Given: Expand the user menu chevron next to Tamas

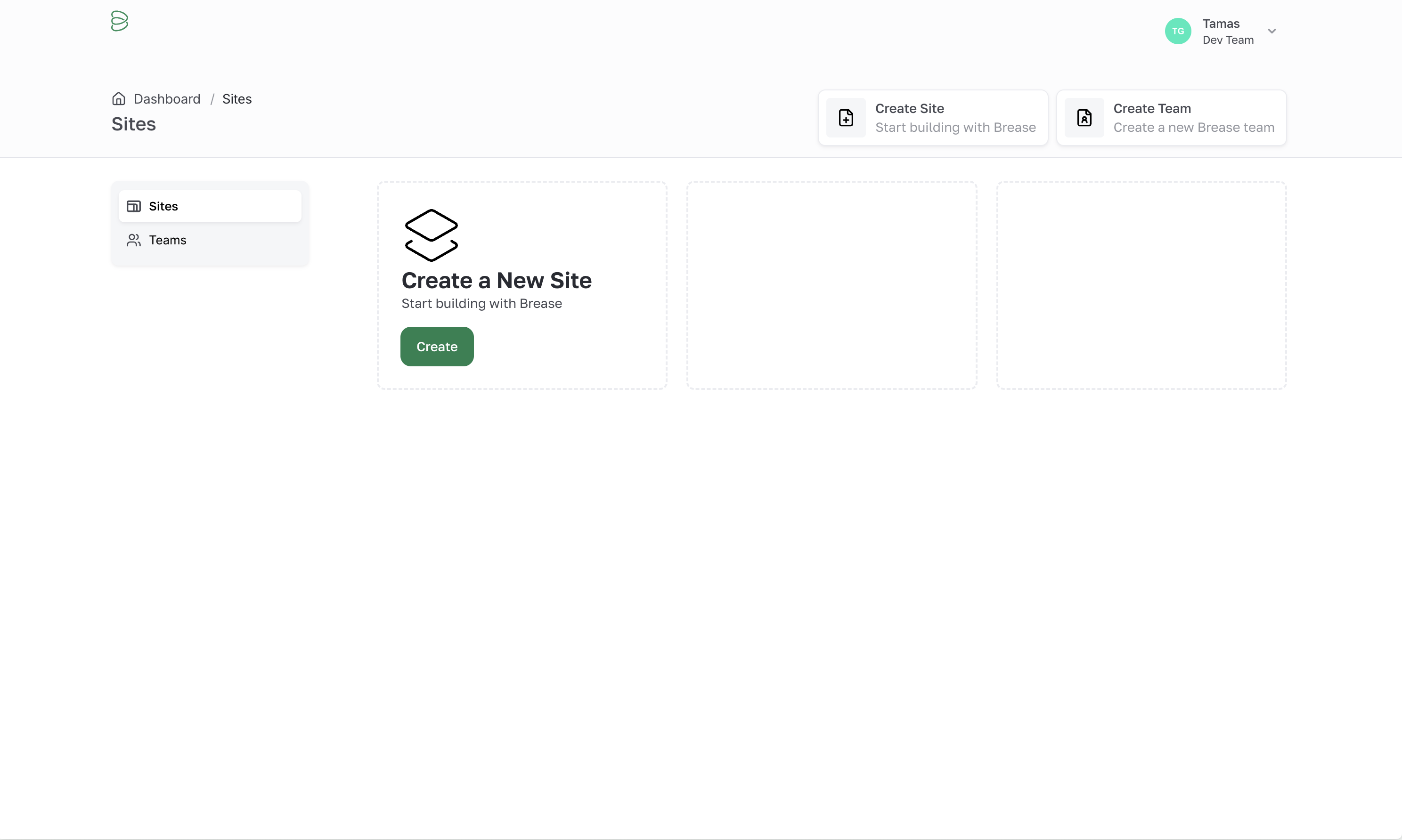Looking at the screenshot, I should 1272,31.
